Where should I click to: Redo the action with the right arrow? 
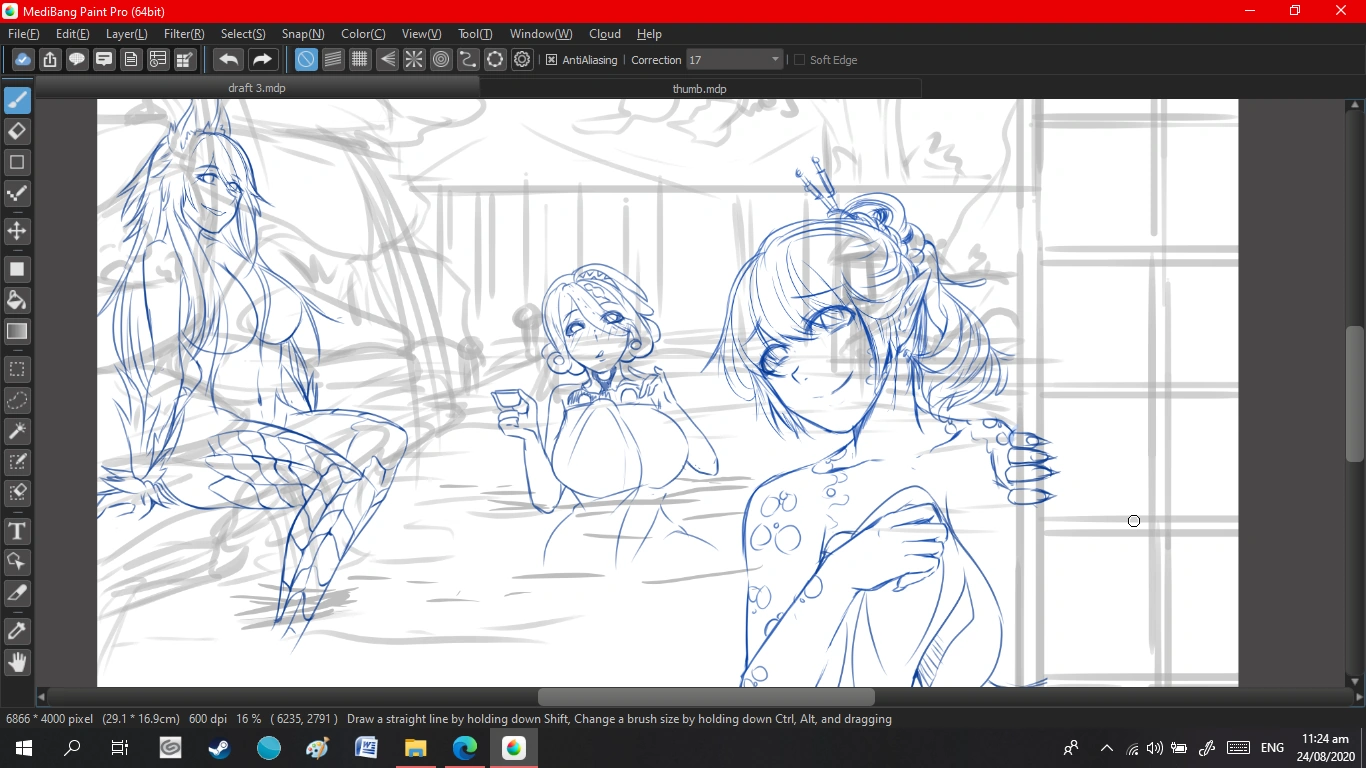click(262, 60)
